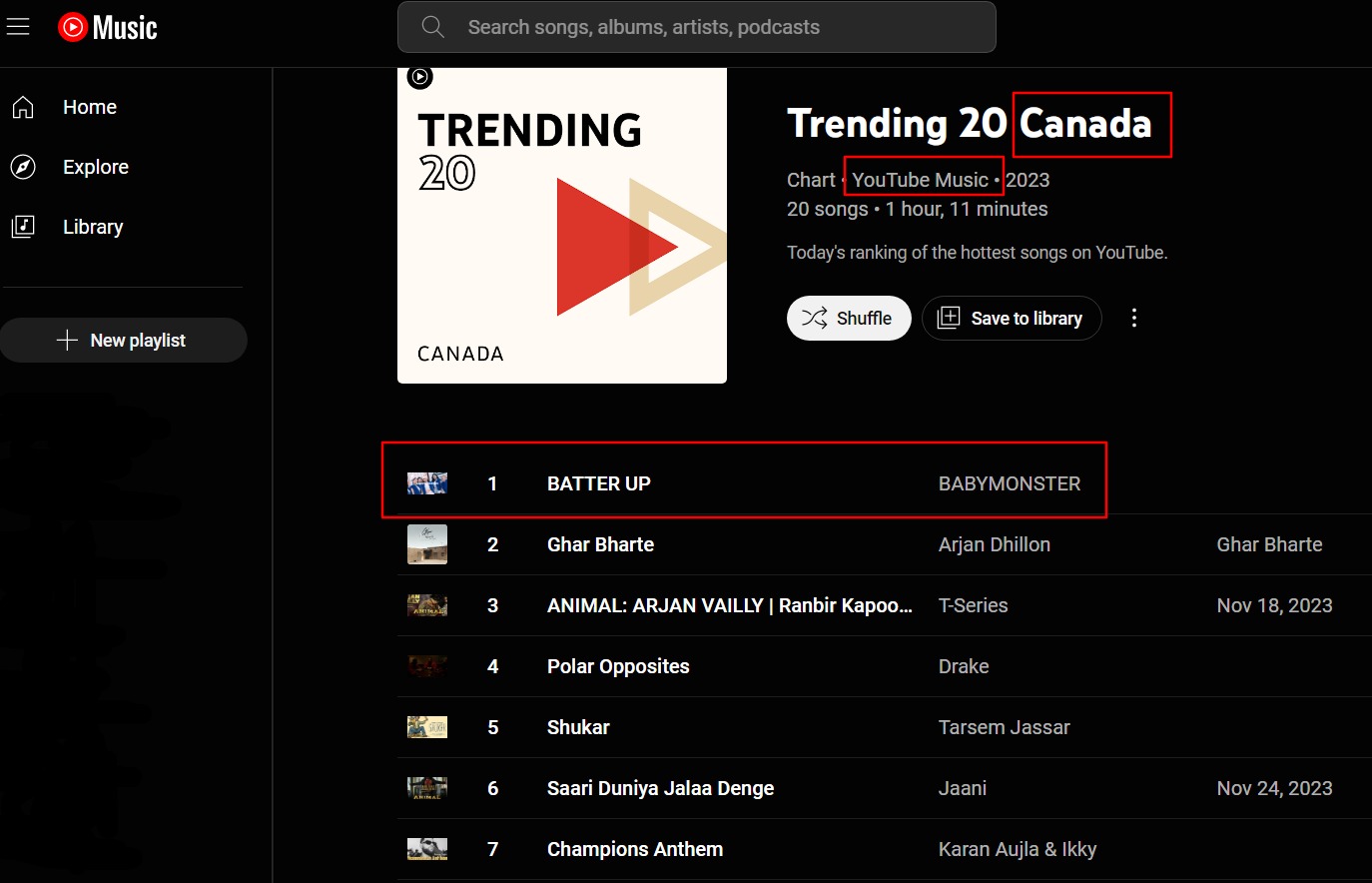This screenshot has height=883, width=1372.
Task: Play song Polar Opposites
Action: point(618,666)
